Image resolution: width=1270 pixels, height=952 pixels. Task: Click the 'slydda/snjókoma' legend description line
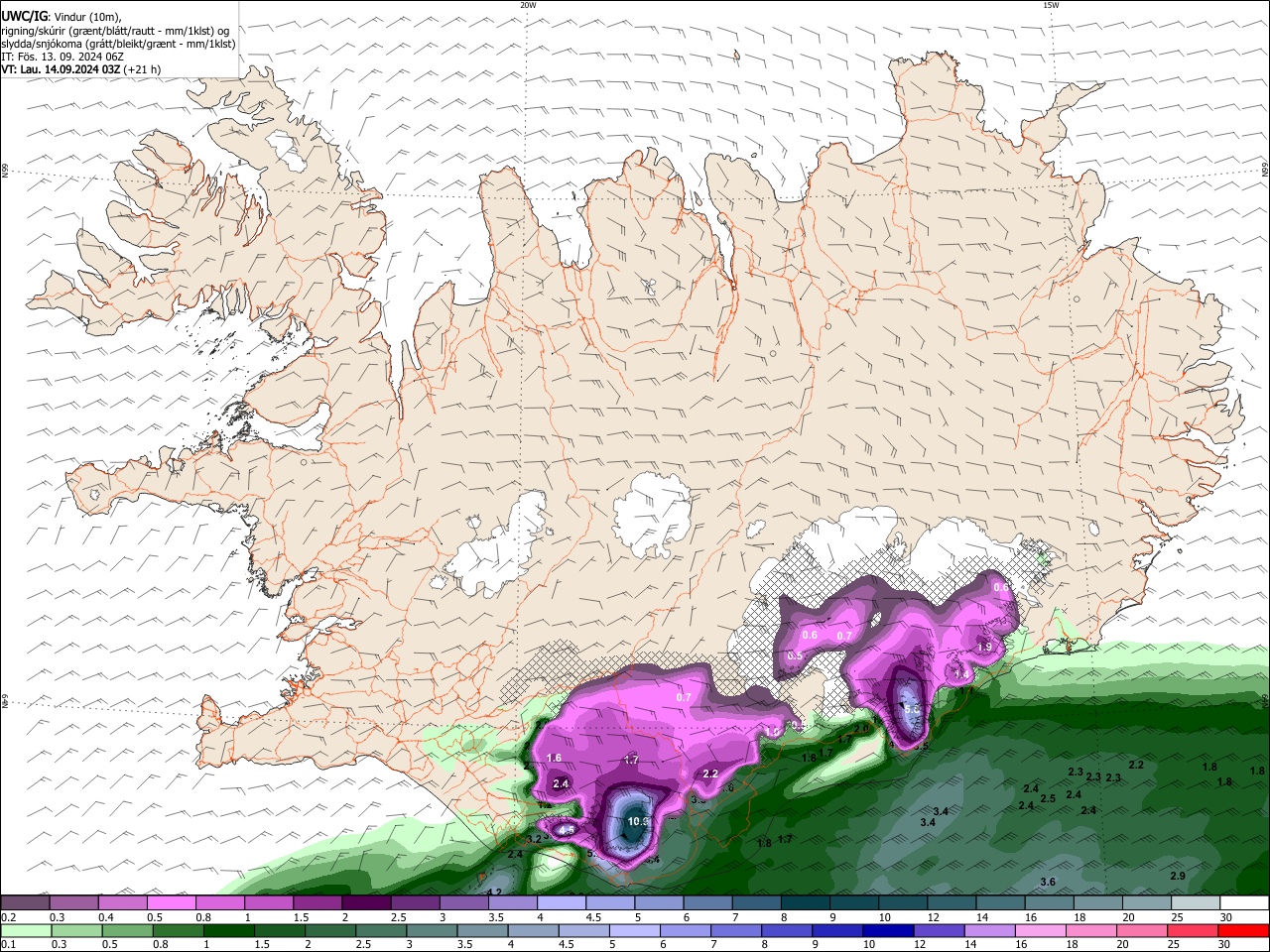coord(118,43)
